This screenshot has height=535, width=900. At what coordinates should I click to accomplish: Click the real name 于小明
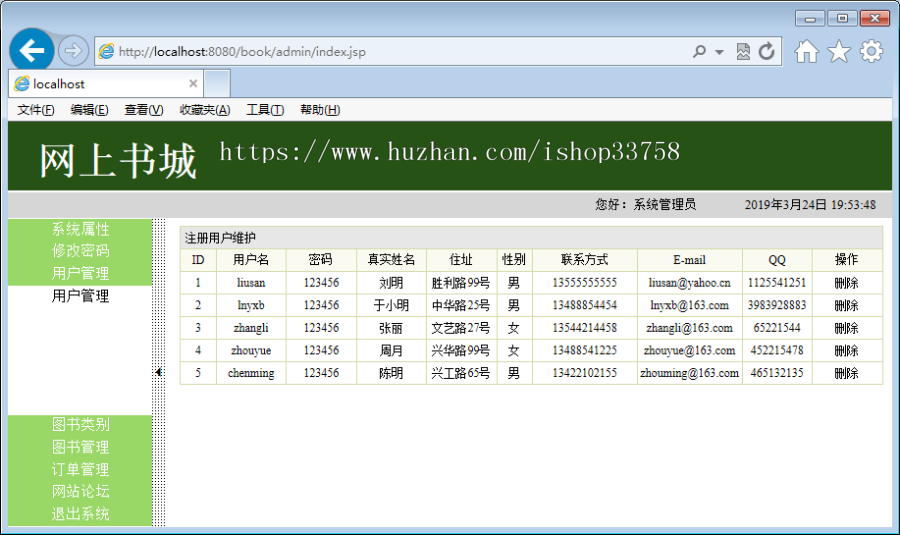tap(391, 305)
